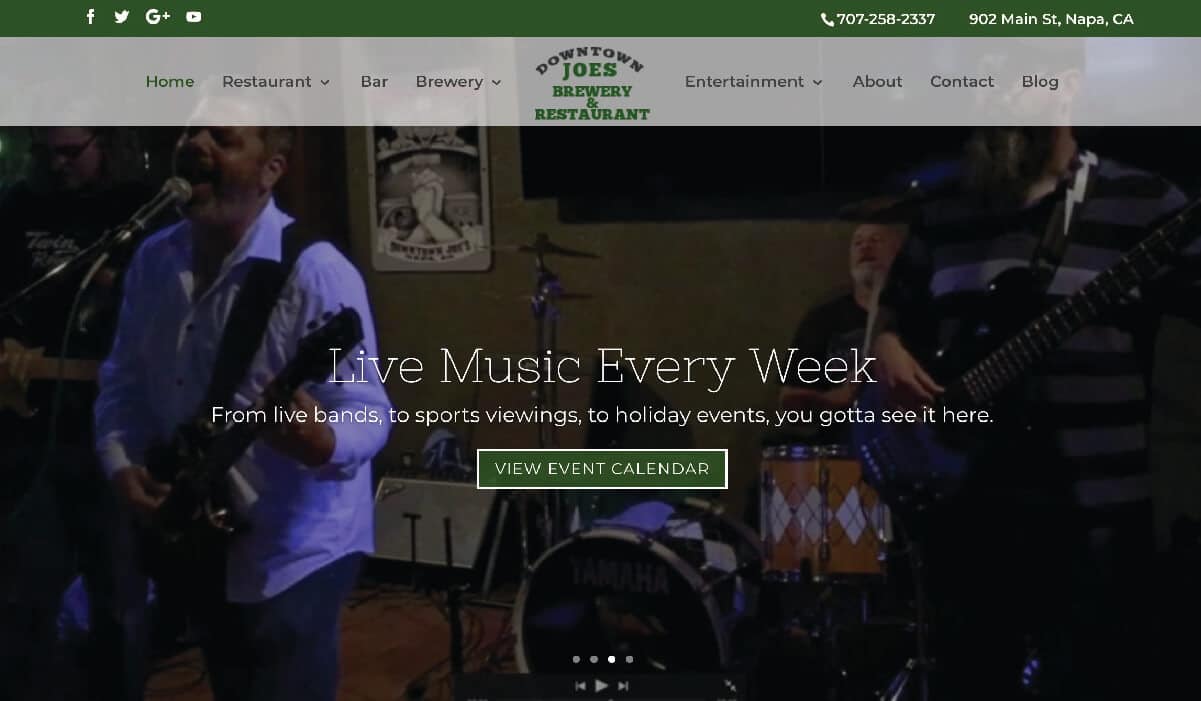Image resolution: width=1201 pixels, height=701 pixels.
Task: Go to the About page
Action: (878, 82)
